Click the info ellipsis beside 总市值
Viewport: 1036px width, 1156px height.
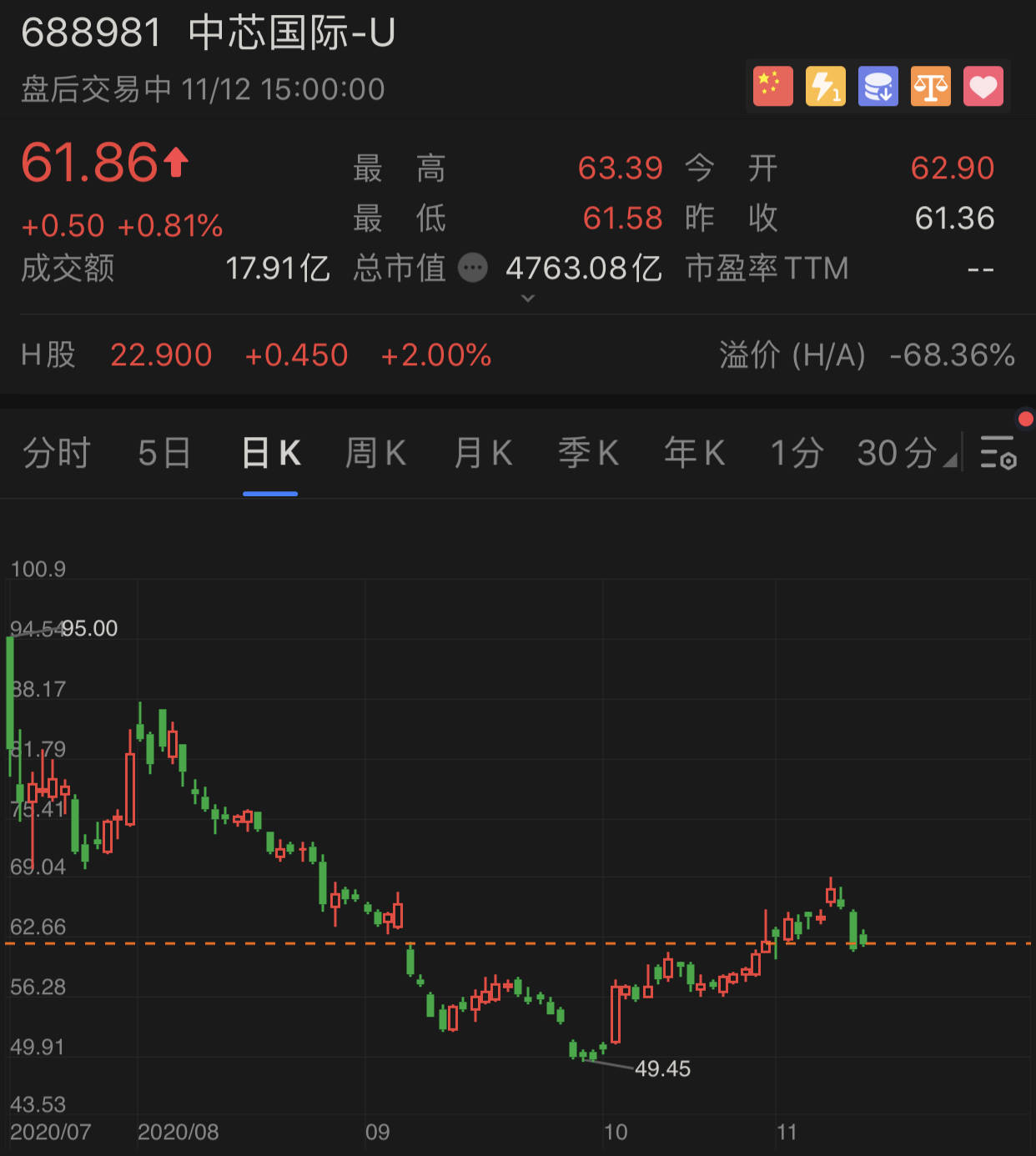point(473,268)
